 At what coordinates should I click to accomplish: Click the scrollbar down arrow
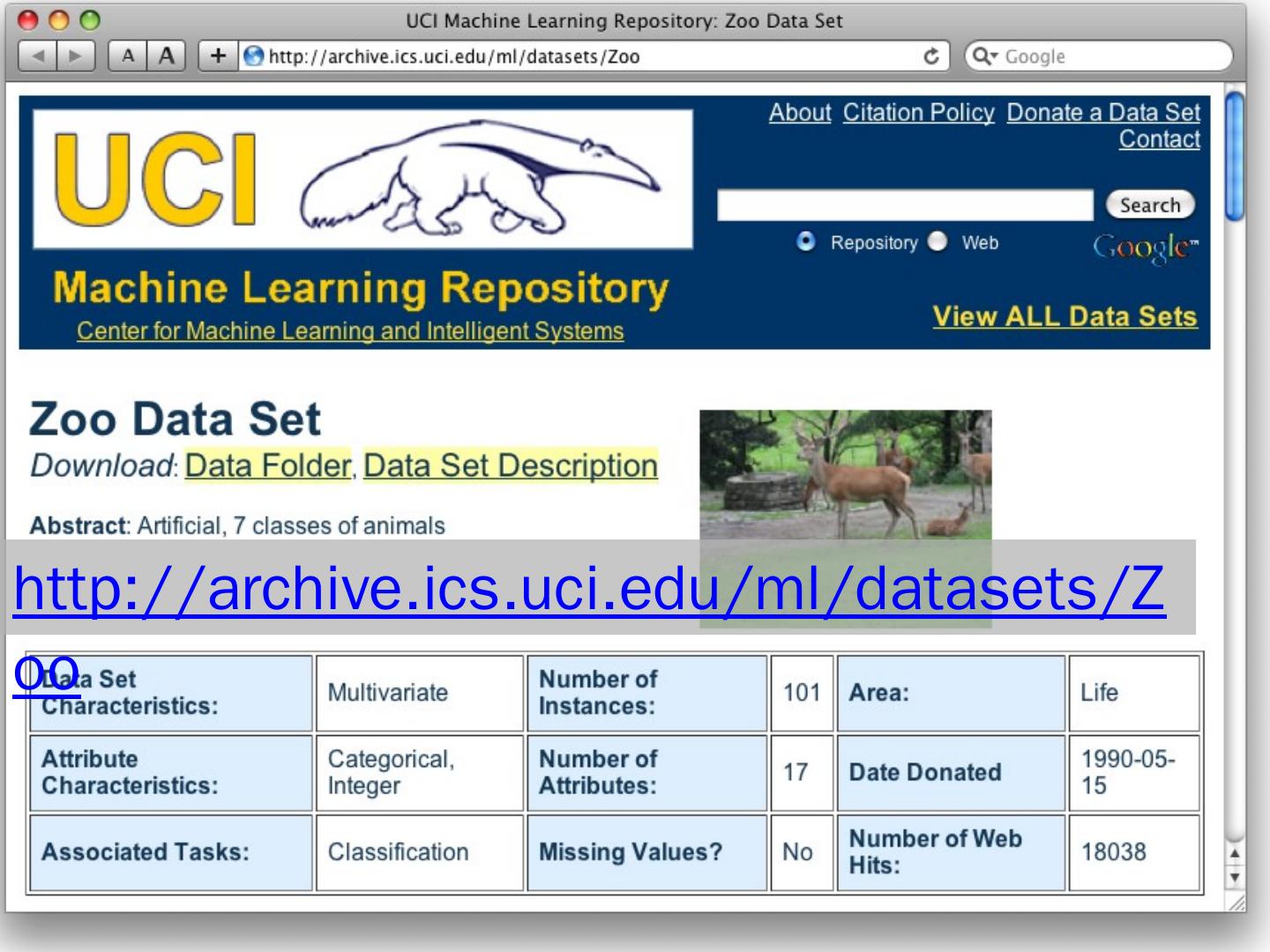[1235, 878]
